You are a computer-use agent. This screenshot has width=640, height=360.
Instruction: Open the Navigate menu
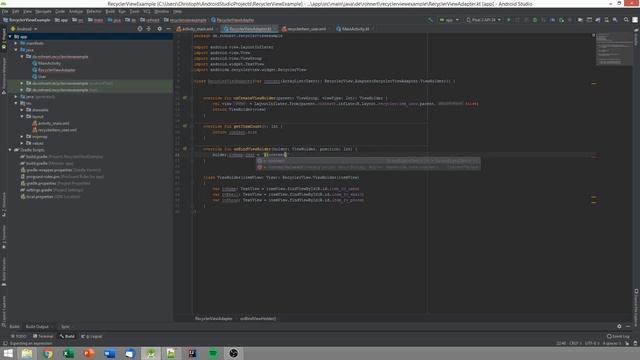[x=43, y=11]
